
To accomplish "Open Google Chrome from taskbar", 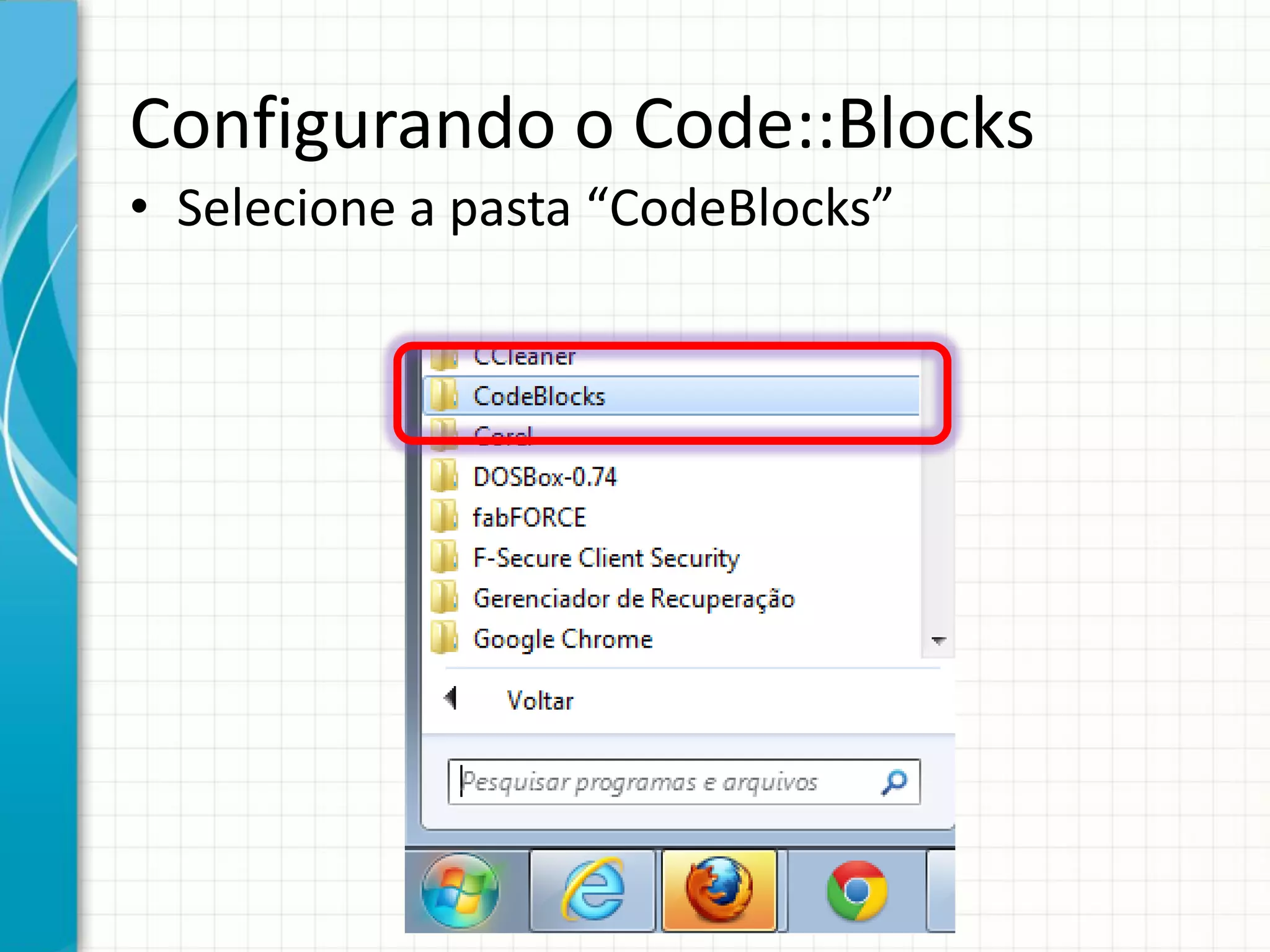I will [x=857, y=891].
